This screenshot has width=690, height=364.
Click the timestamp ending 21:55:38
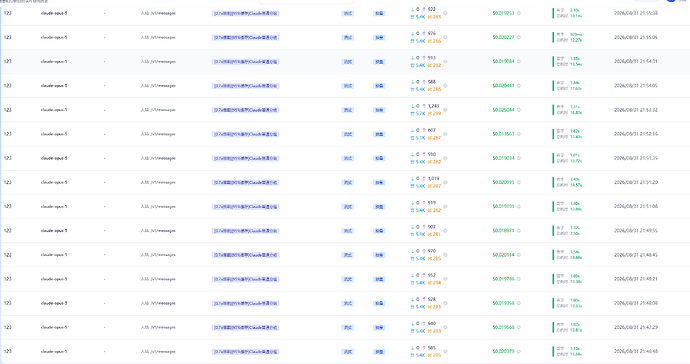click(636, 13)
